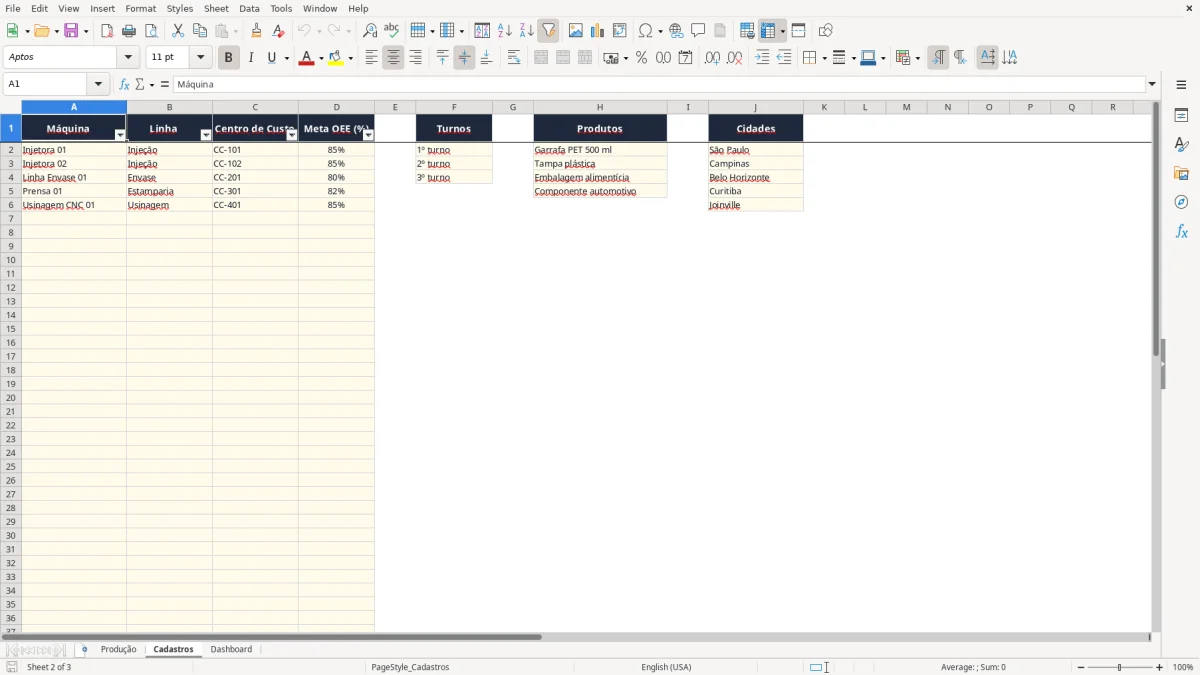The image size is (1200, 675).
Task: Insert a comment
Action: click(698, 31)
